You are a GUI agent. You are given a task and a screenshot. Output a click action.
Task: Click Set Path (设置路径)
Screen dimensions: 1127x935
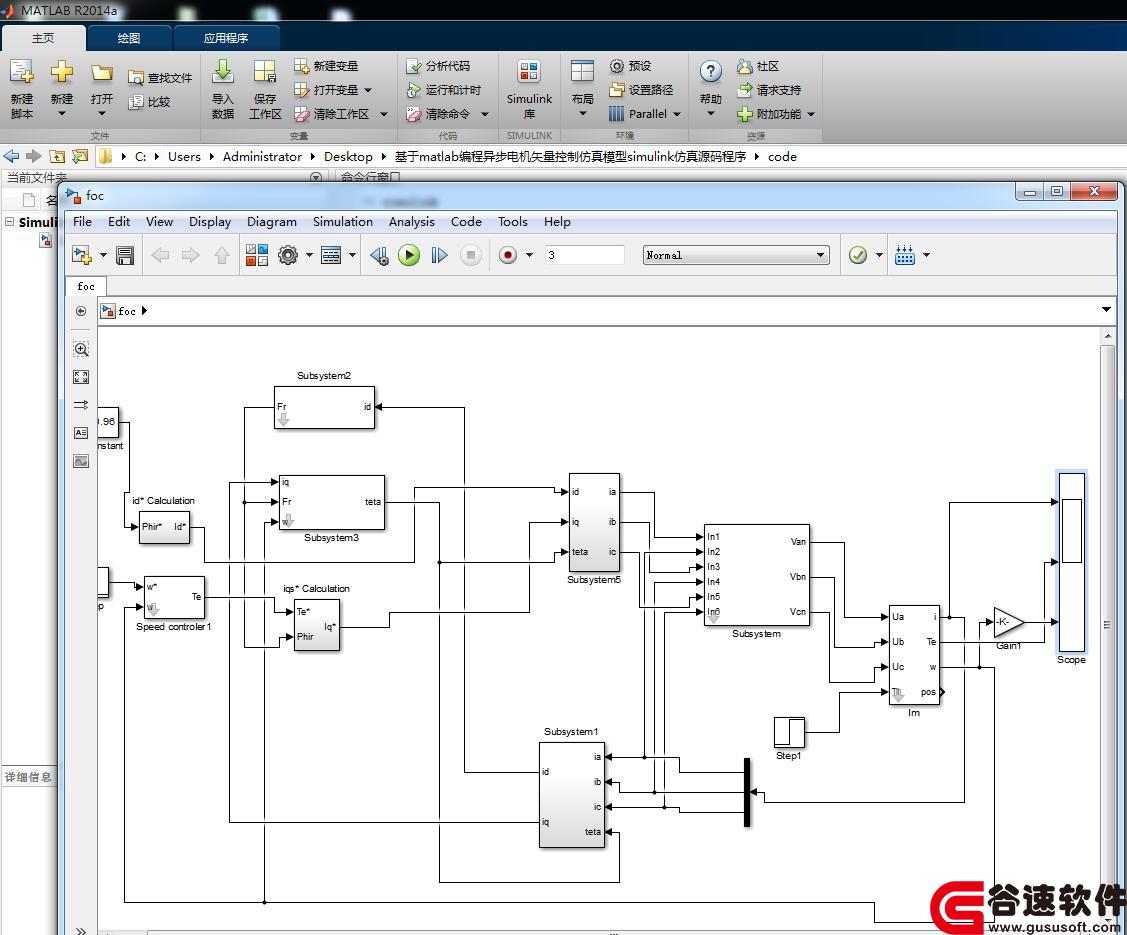pos(641,90)
